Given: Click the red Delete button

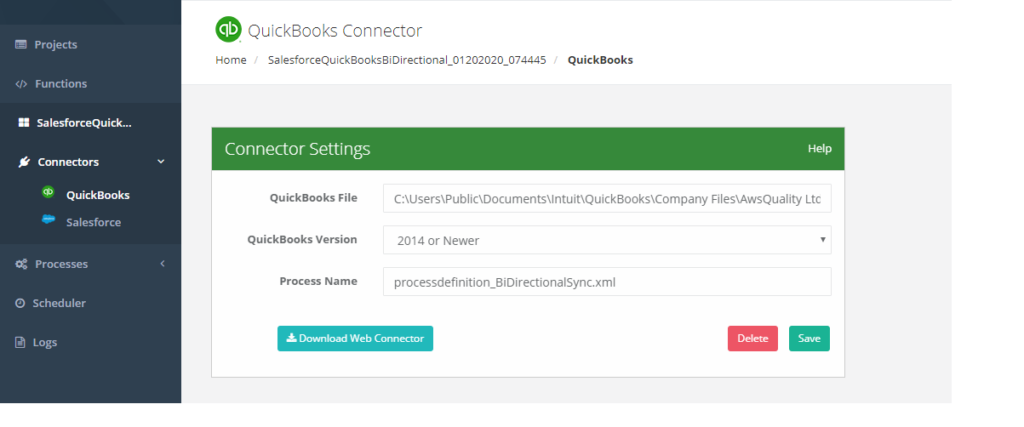Looking at the screenshot, I should coord(752,339).
